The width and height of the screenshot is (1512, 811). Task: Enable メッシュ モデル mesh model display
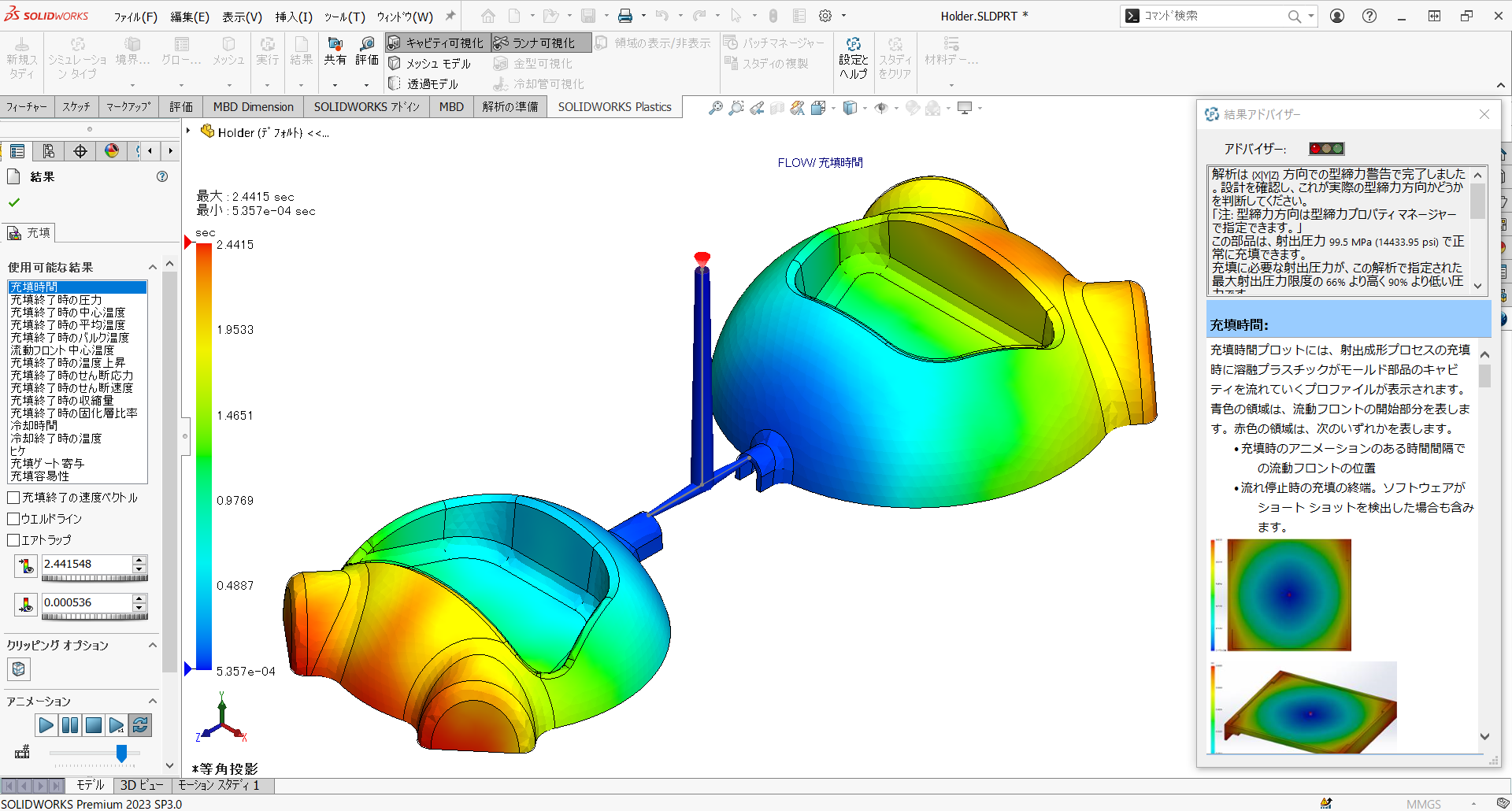point(430,63)
